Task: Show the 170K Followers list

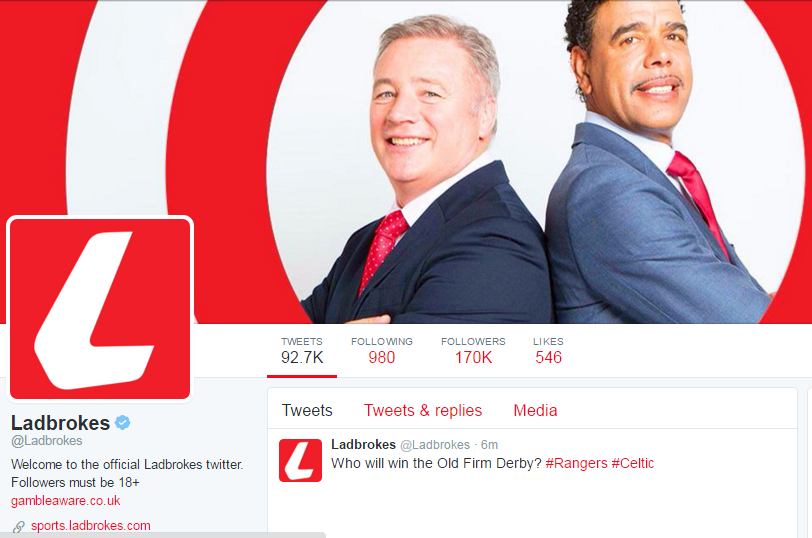Action: coord(473,351)
